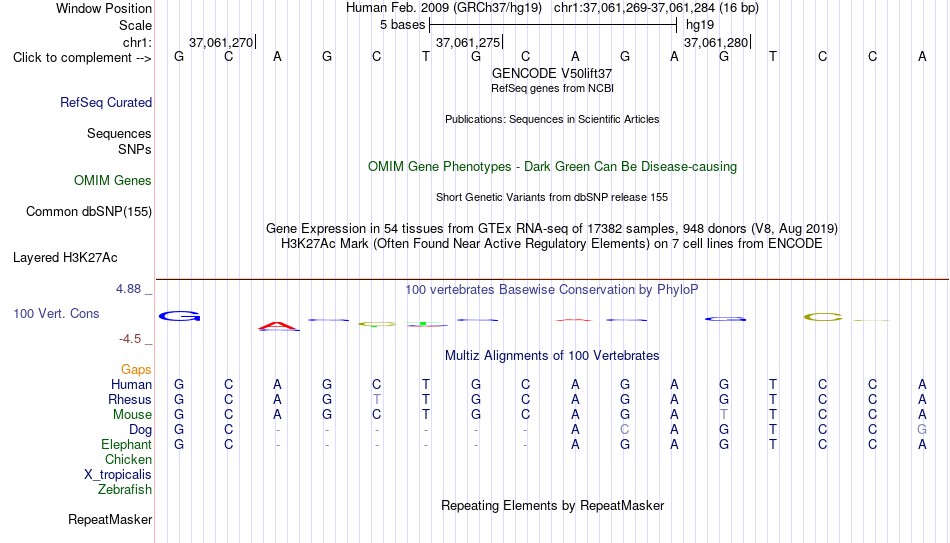Click 'RefSeq genes from NCBI' title
This screenshot has height=543, width=950.
(552, 88)
